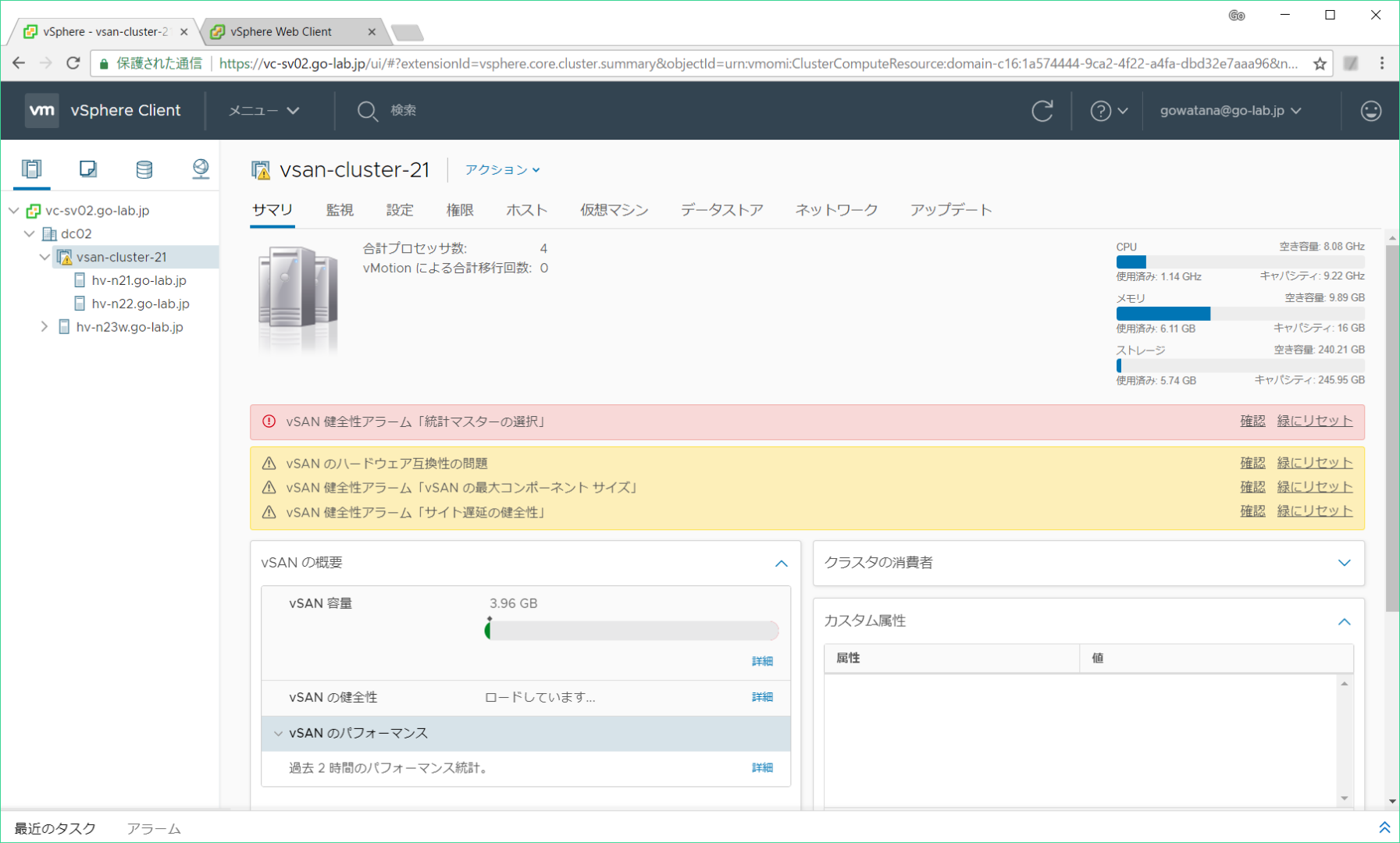The image size is (1400, 843).
Task: Expand the hv-n23w.go-lab.jp host node
Action: tap(45, 327)
